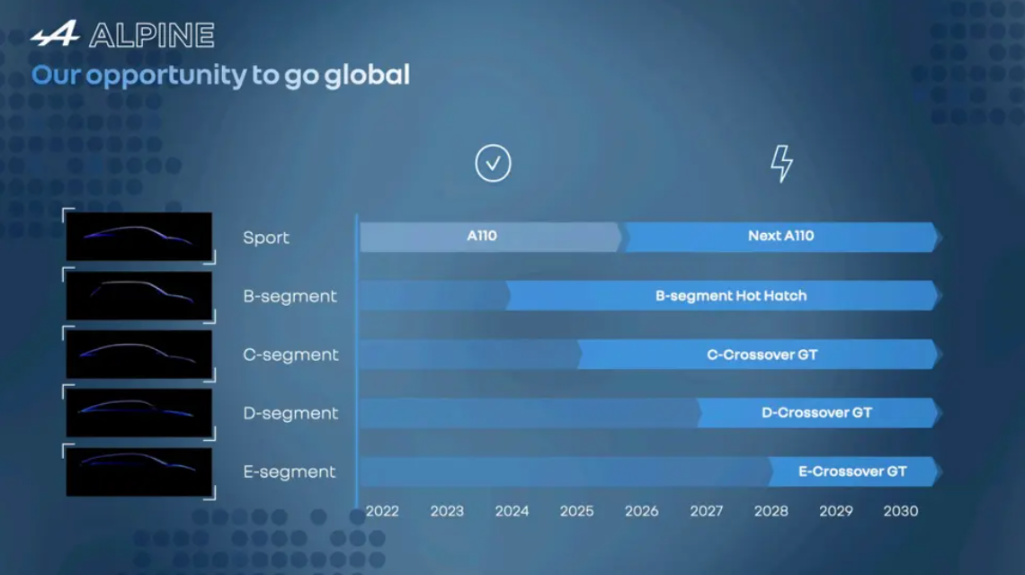Select the 2030 year label
The width and height of the screenshot is (1025, 575).
(900, 511)
